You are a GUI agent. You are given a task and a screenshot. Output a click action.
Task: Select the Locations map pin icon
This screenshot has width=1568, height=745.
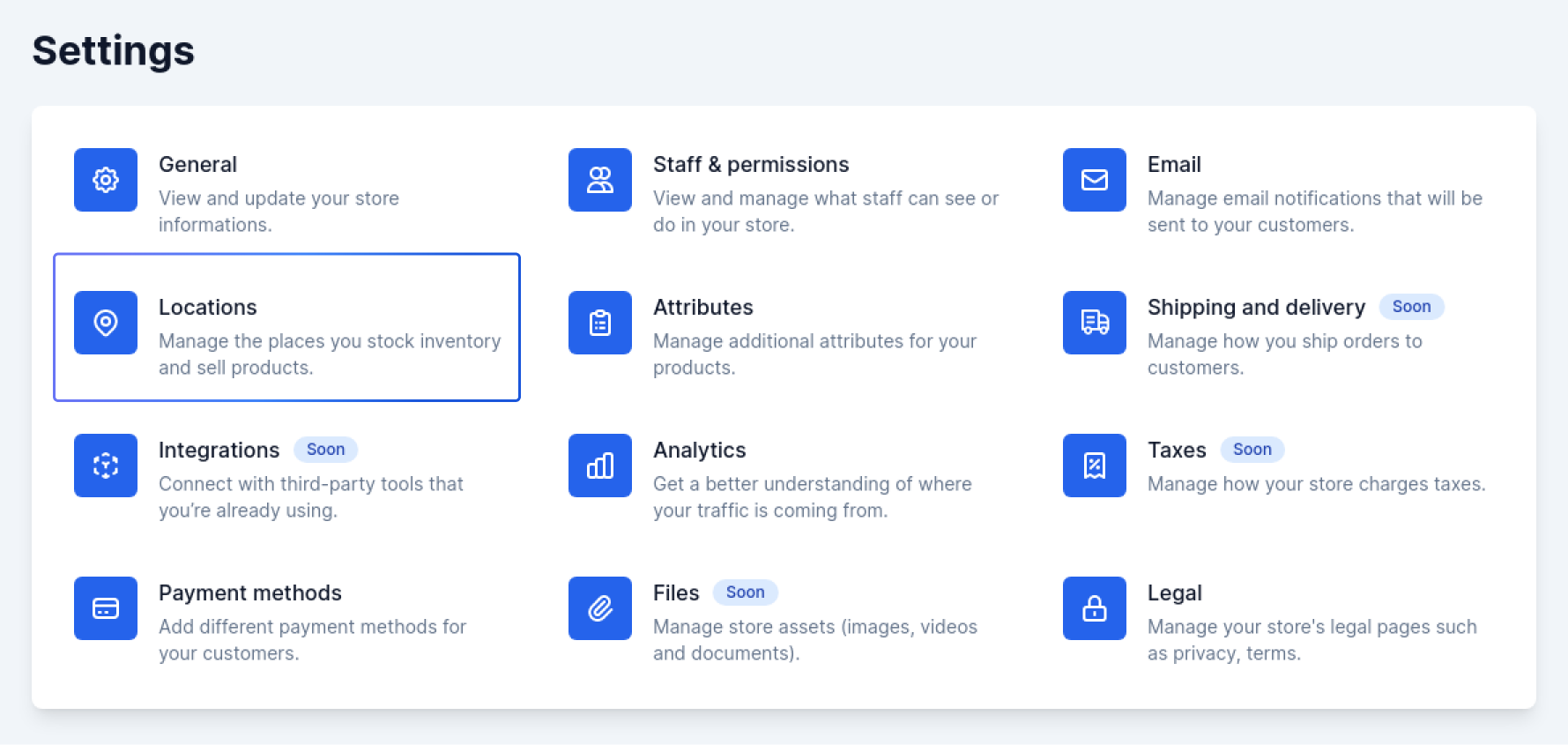pos(106,323)
